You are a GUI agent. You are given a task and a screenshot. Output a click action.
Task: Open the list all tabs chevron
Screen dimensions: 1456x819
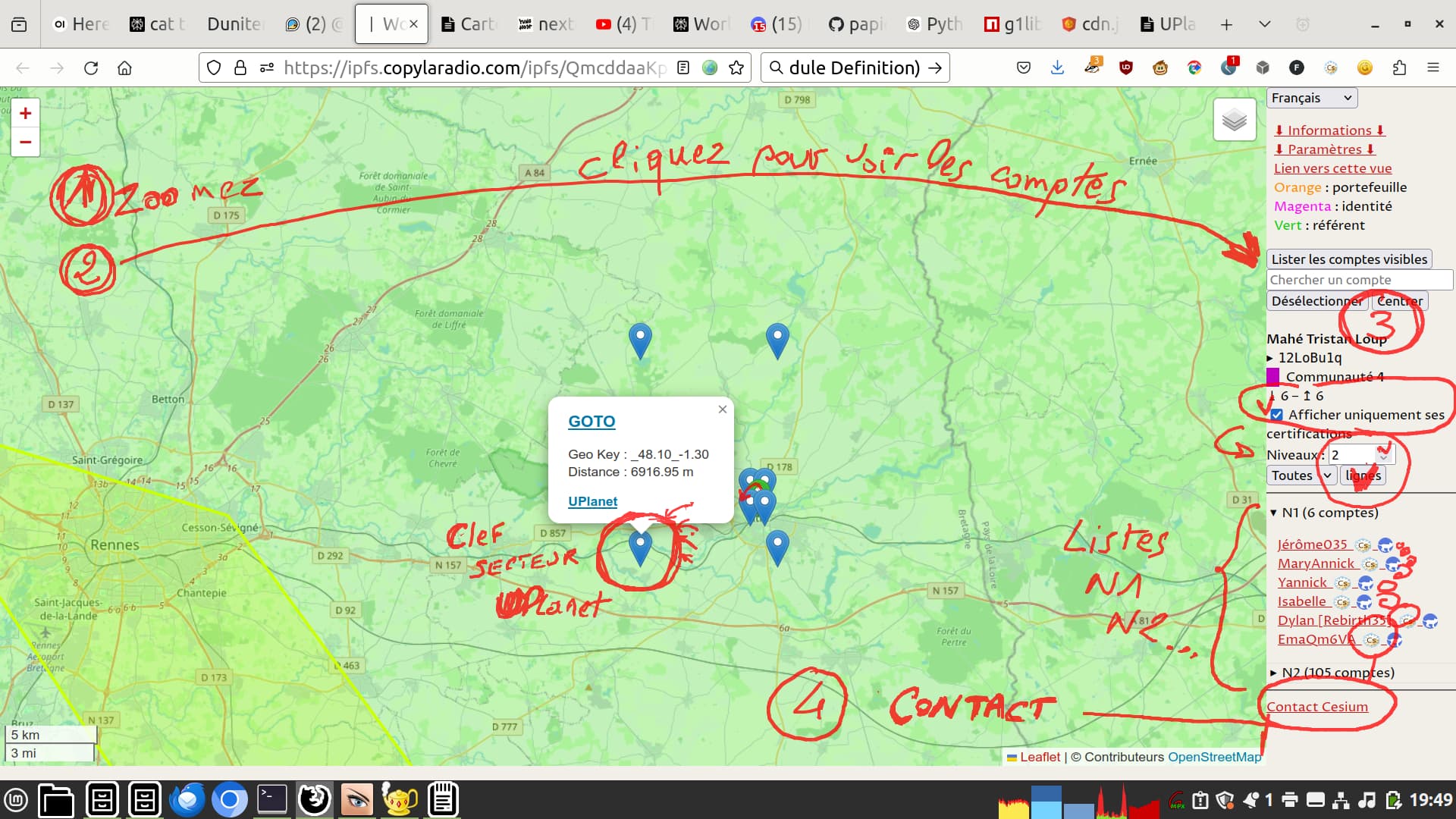[1264, 24]
